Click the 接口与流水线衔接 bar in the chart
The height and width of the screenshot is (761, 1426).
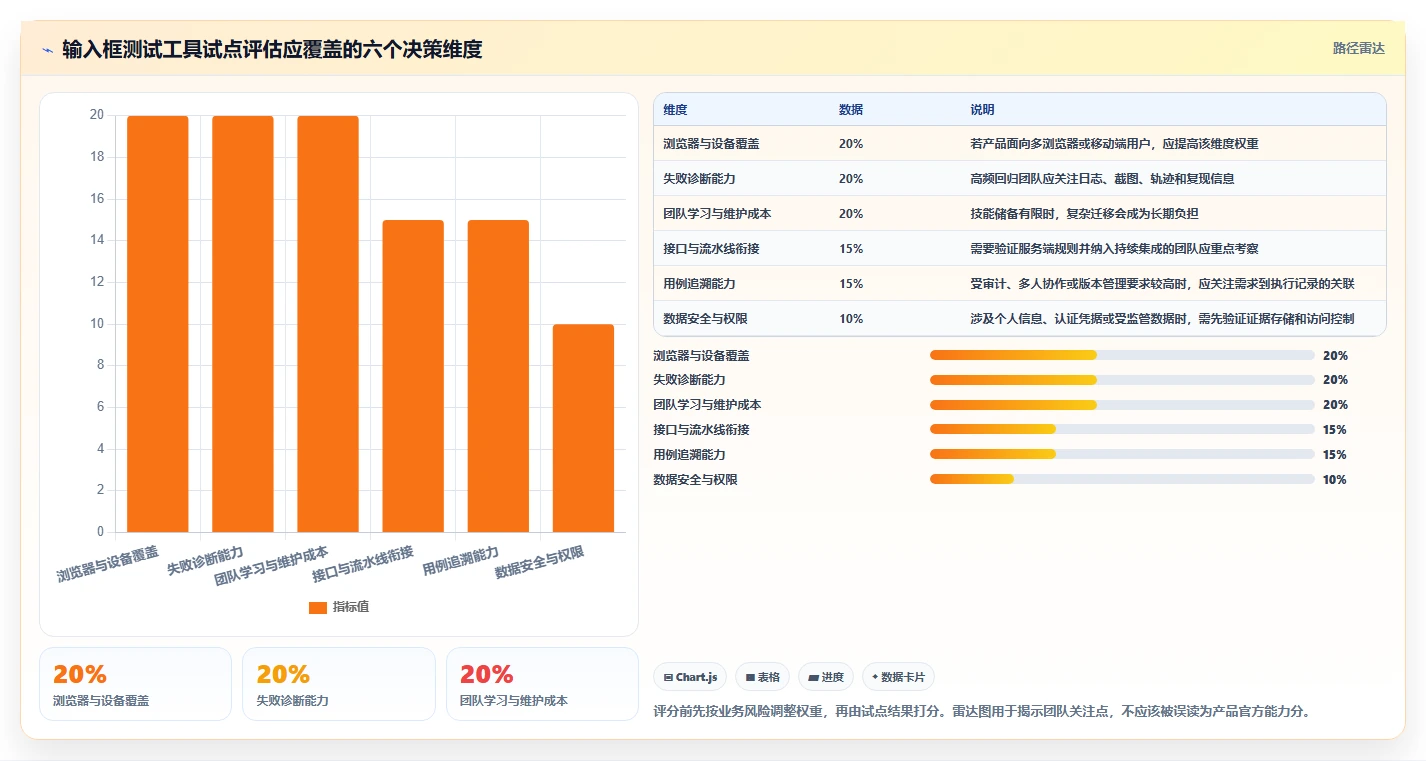[413, 376]
